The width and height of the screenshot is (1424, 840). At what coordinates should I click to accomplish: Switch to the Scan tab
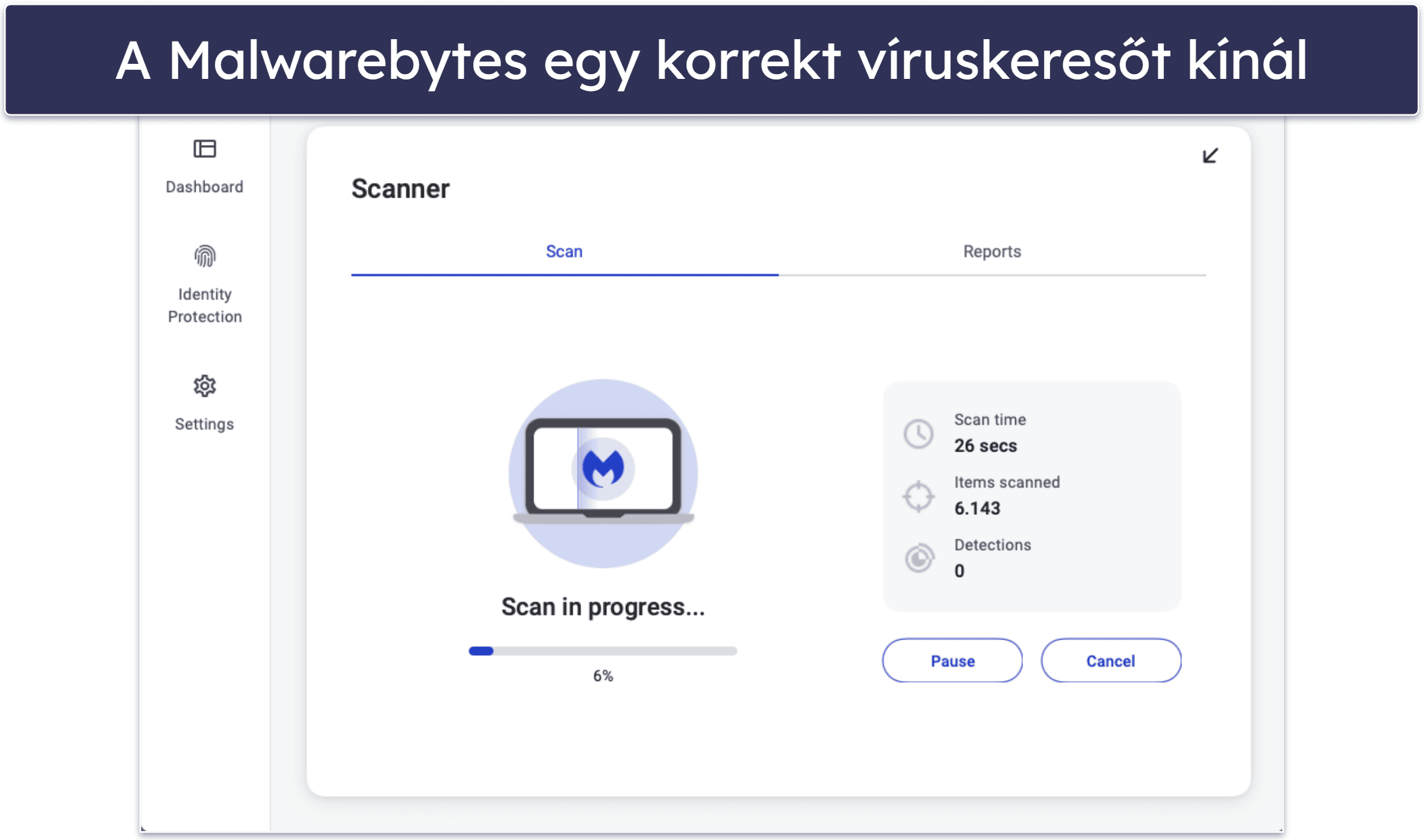[x=564, y=252]
